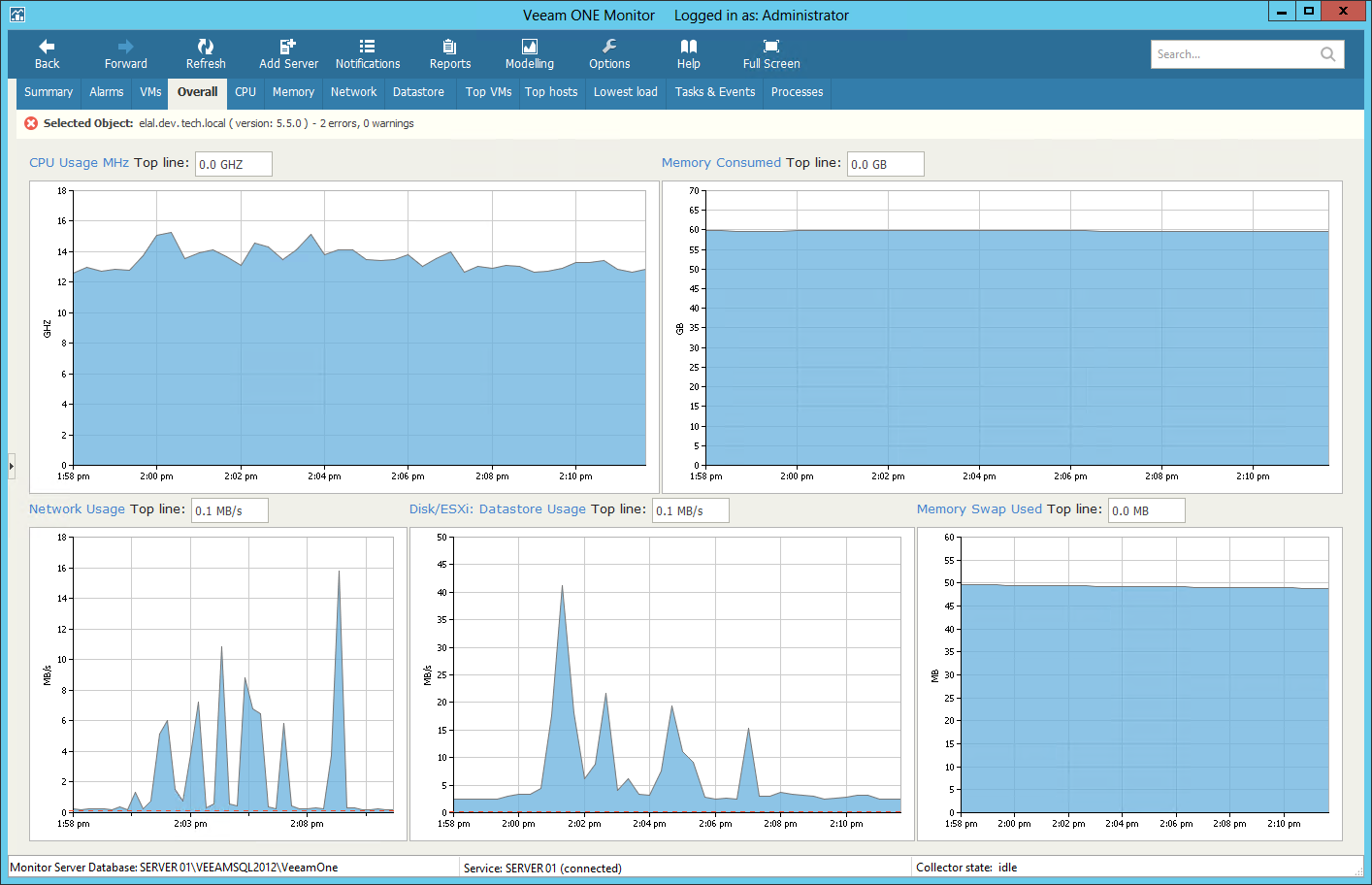
Task: Click the Collector state: idle status text
Action: click(966, 868)
